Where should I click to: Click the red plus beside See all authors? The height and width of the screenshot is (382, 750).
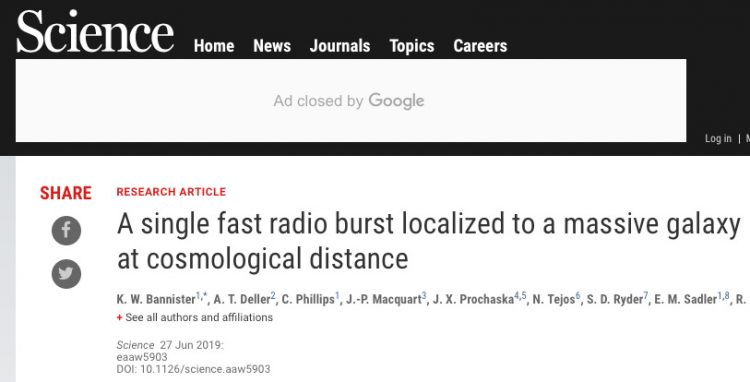[119, 317]
